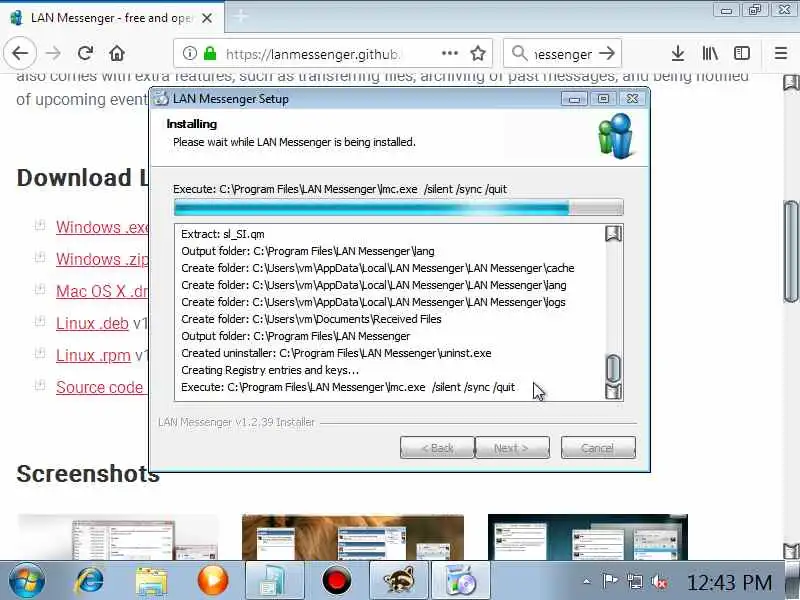Open first screenshot thumbnail on page

[x=117, y=537]
